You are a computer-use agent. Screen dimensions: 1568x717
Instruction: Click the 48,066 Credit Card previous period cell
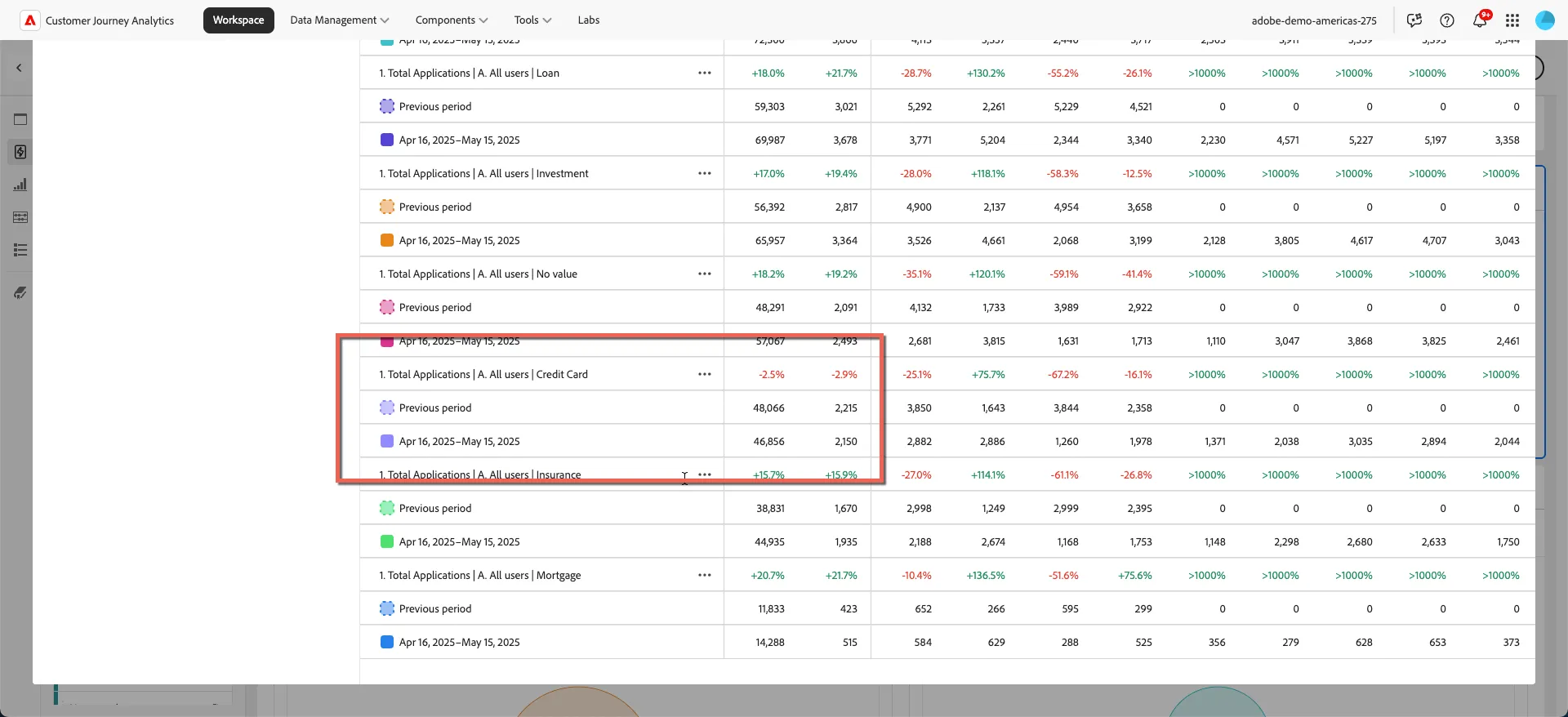coord(768,407)
